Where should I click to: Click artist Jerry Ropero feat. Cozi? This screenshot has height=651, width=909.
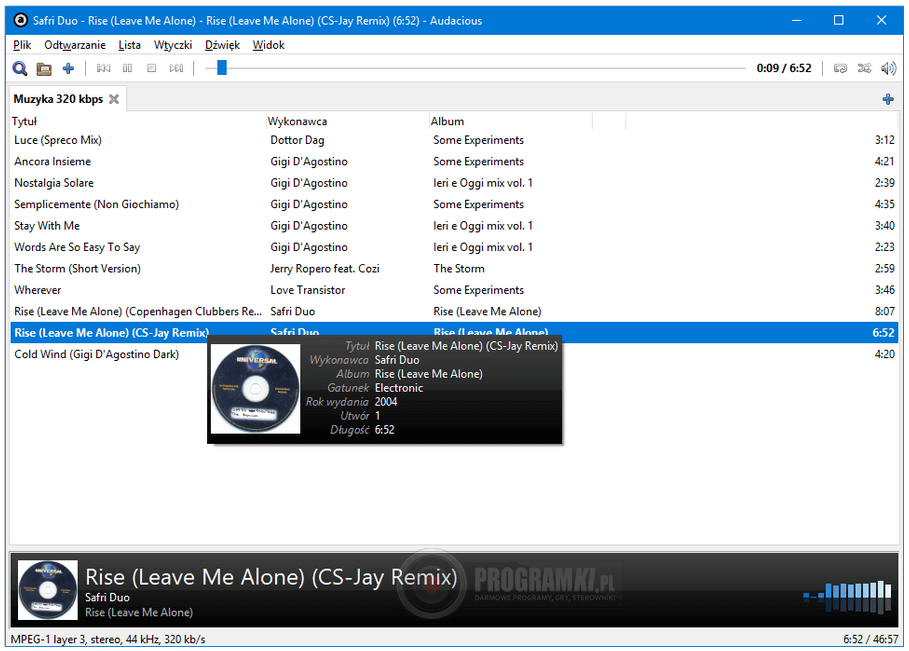pyautogui.click(x=325, y=268)
